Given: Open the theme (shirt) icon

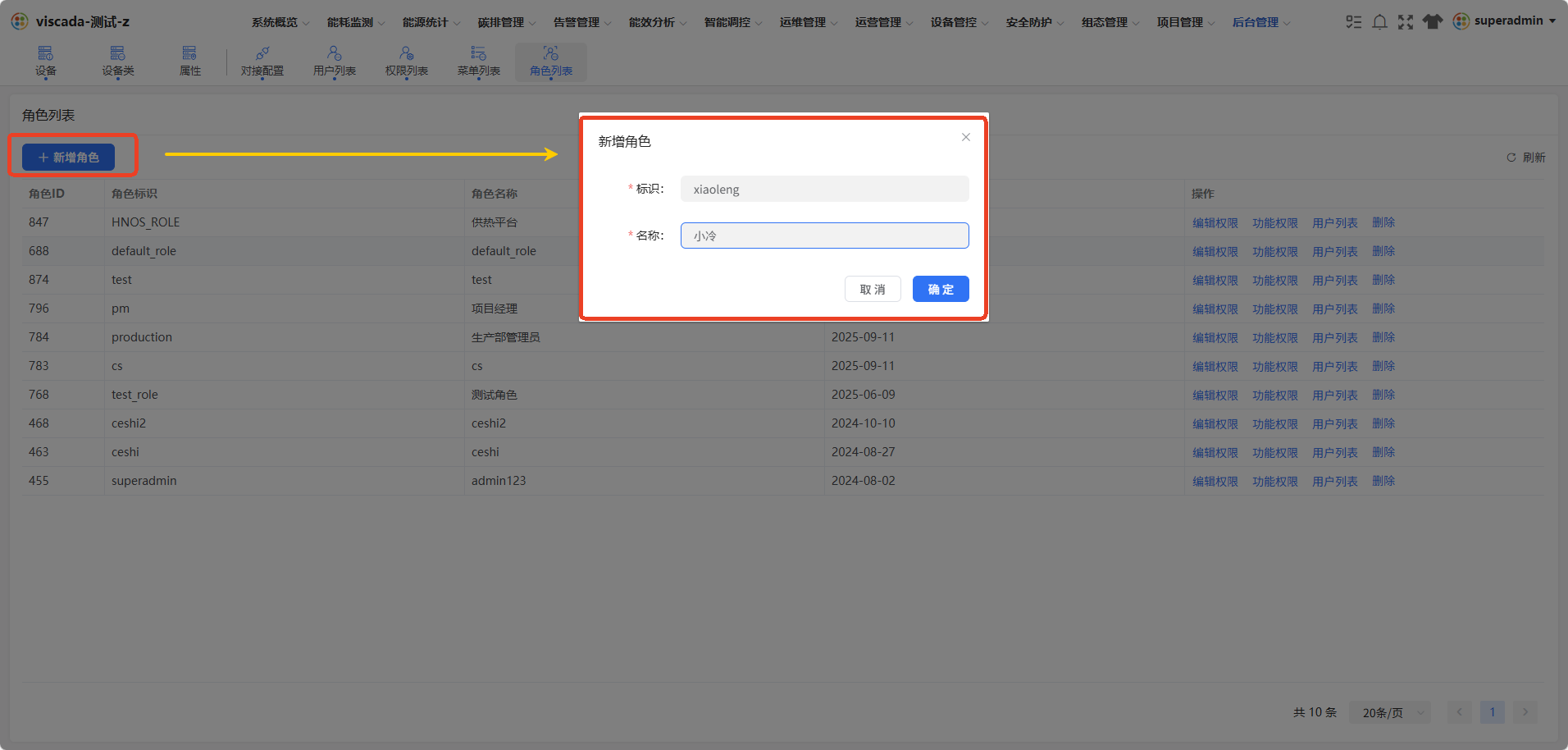Looking at the screenshot, I should pos(1433,21).
